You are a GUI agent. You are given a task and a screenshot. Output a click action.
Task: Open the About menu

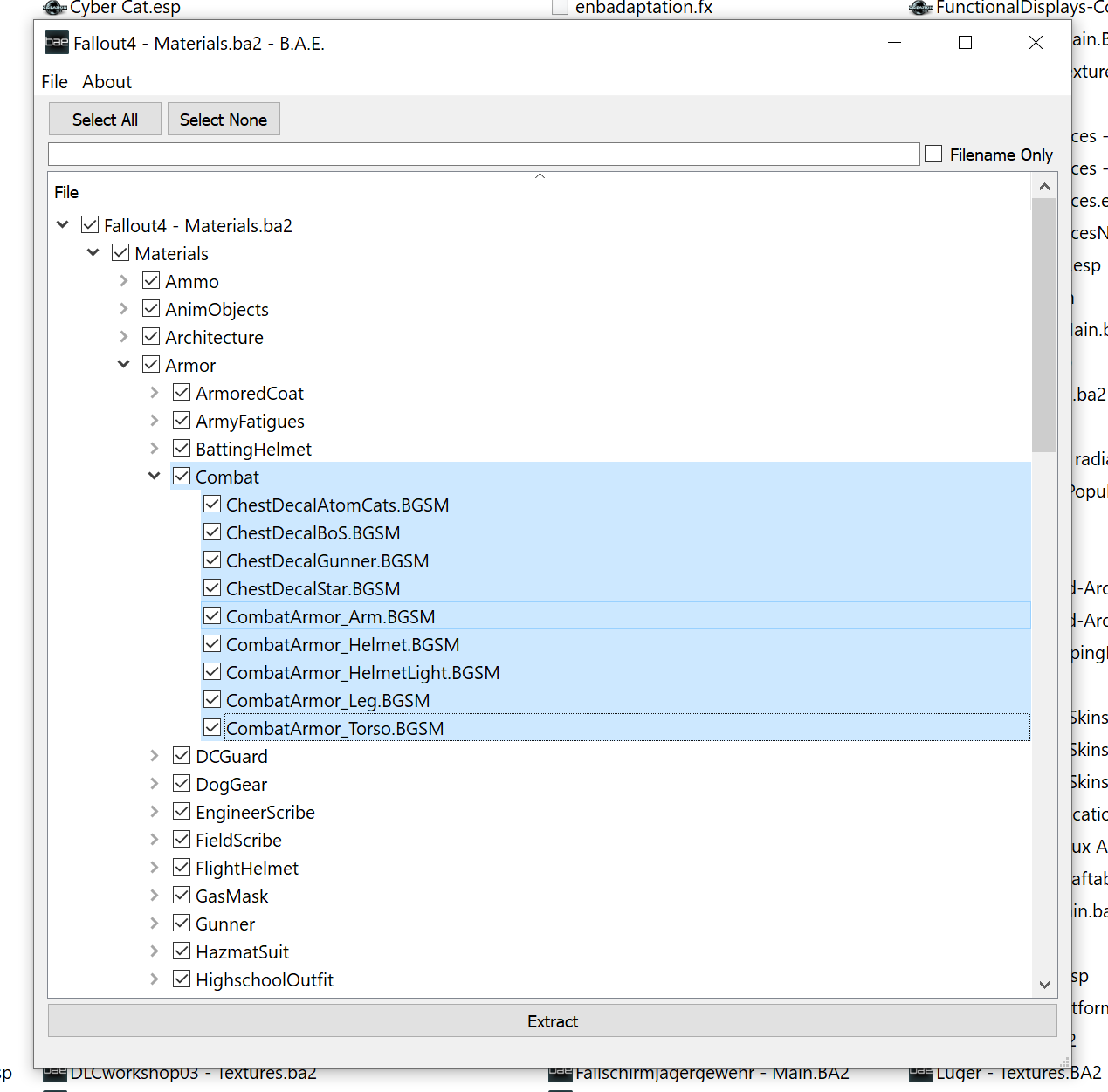click(x=107, y=82)
